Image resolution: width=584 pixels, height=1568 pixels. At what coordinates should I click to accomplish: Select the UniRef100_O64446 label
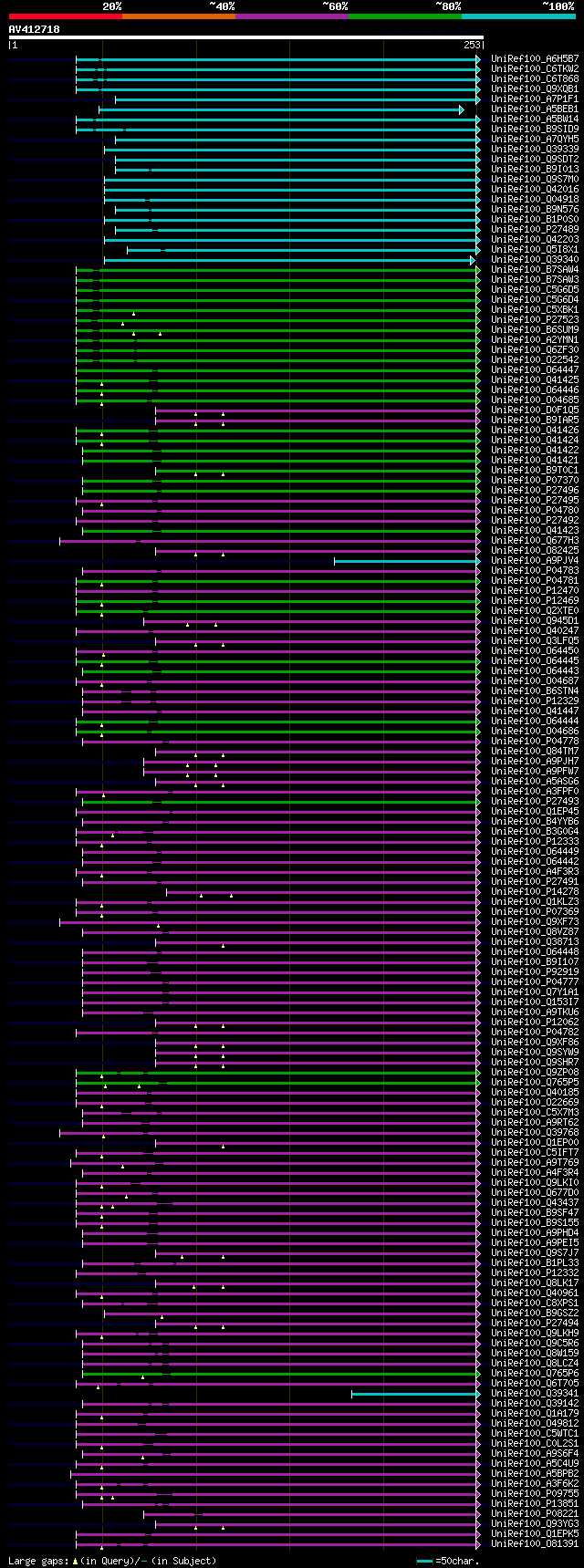535,389
